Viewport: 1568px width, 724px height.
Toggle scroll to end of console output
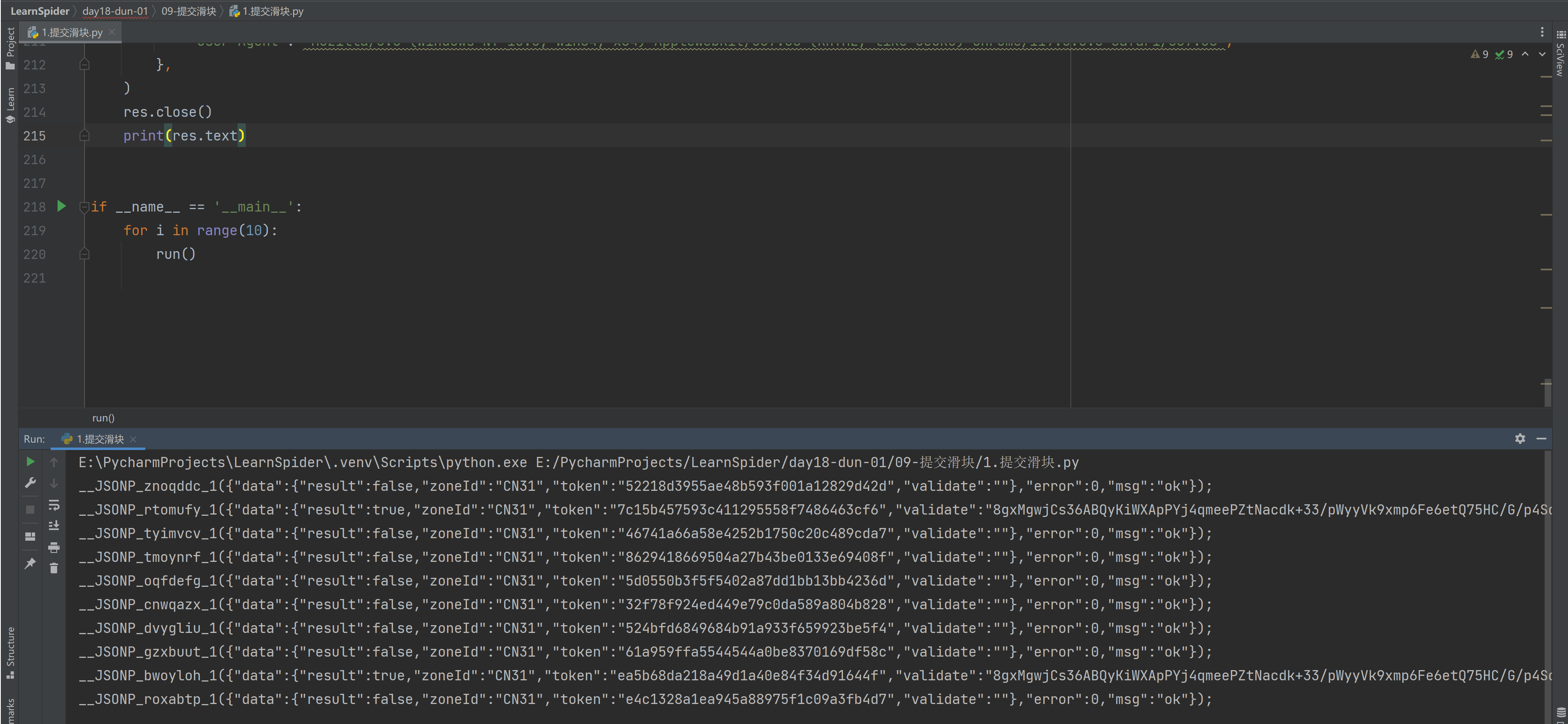pyautogui.click(x=53, y=526)
